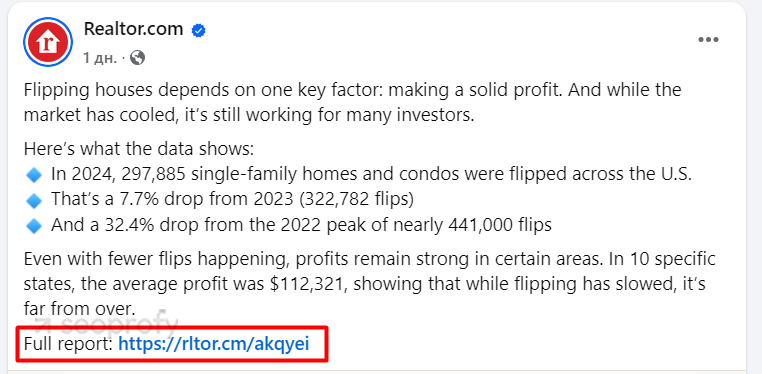Image resolution: width=762 pixels, height=374 pixels.
Task: Click the 'Full report:' label text
Action: coord(68,344)
